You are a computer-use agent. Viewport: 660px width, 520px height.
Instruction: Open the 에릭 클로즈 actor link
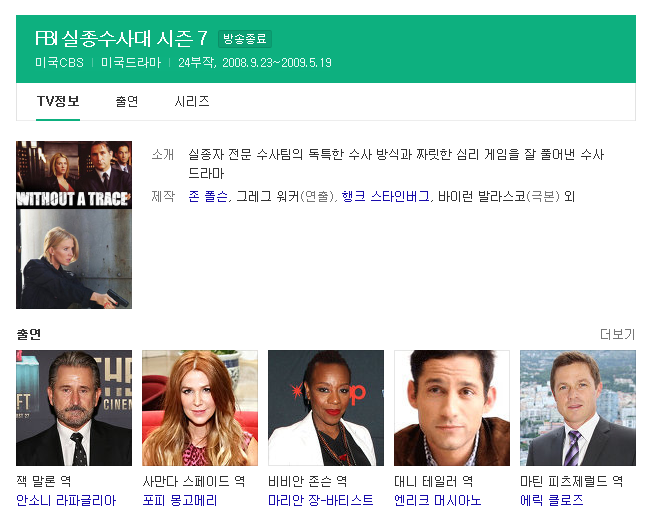pyautogui.click(x=552, y=500)
